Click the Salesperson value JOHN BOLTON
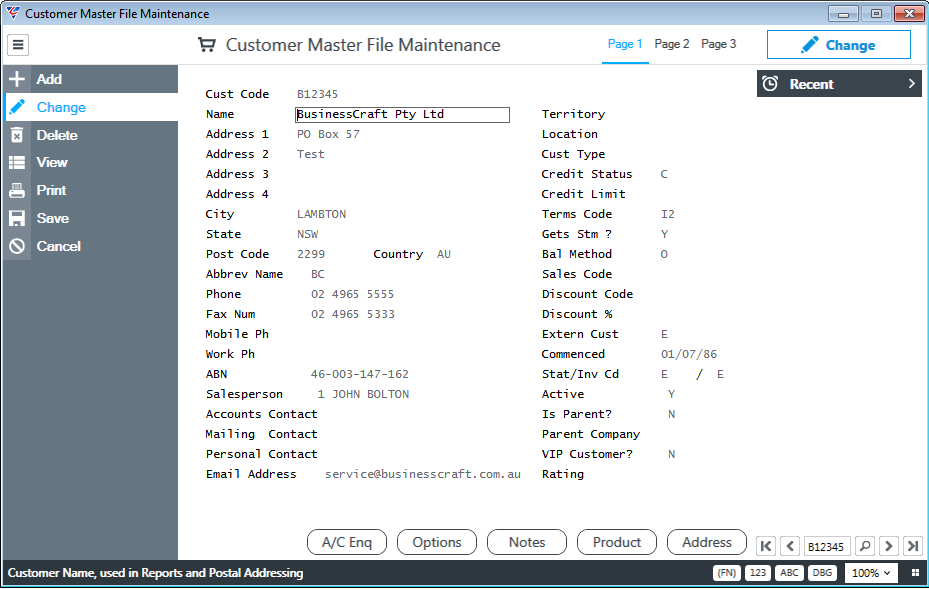The image size is (929, 589). click(370, 395)
